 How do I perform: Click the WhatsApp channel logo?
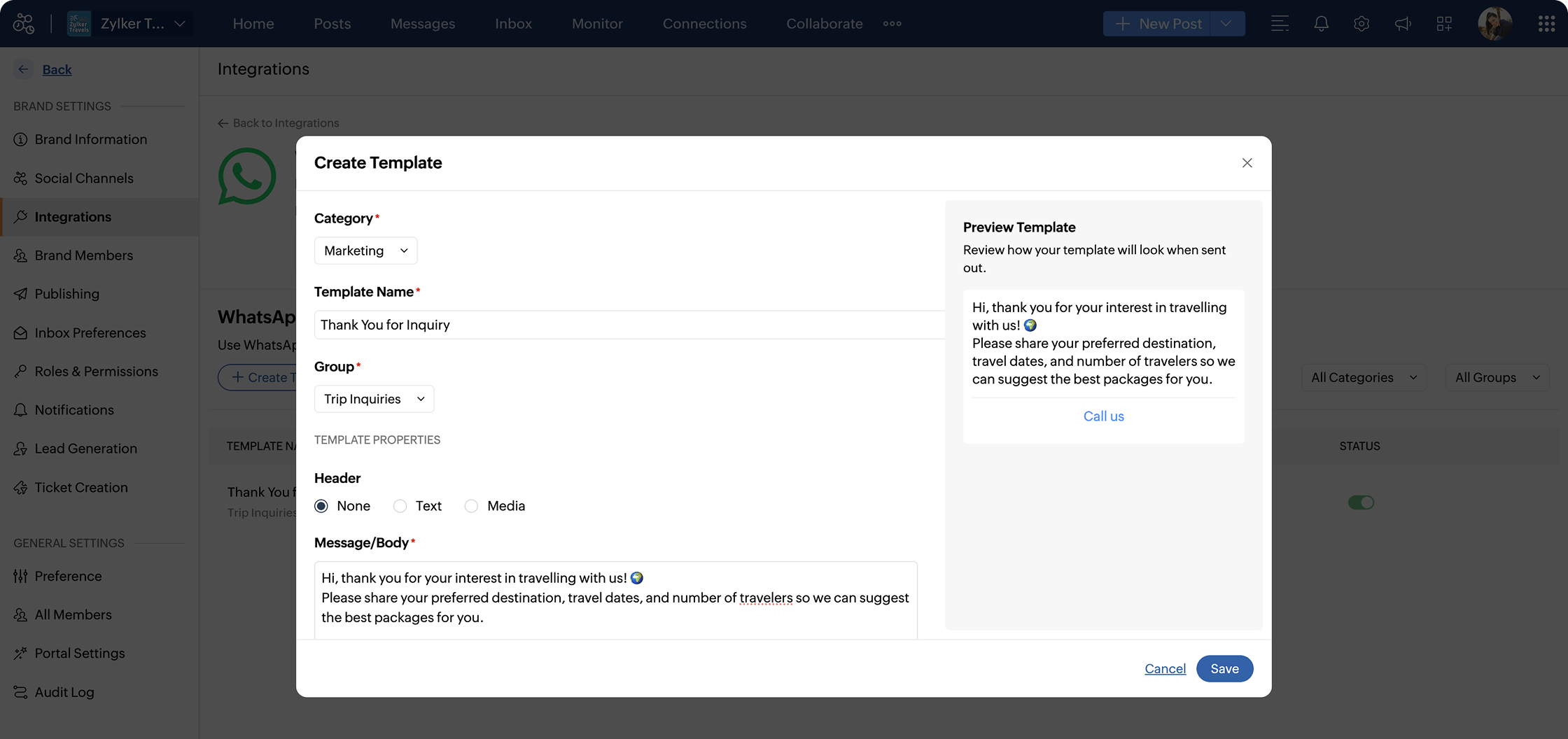[x=248, y=176]
